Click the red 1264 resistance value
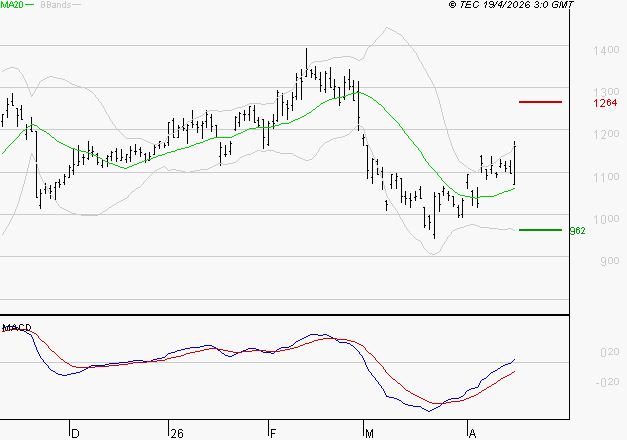 click(605, 103)
